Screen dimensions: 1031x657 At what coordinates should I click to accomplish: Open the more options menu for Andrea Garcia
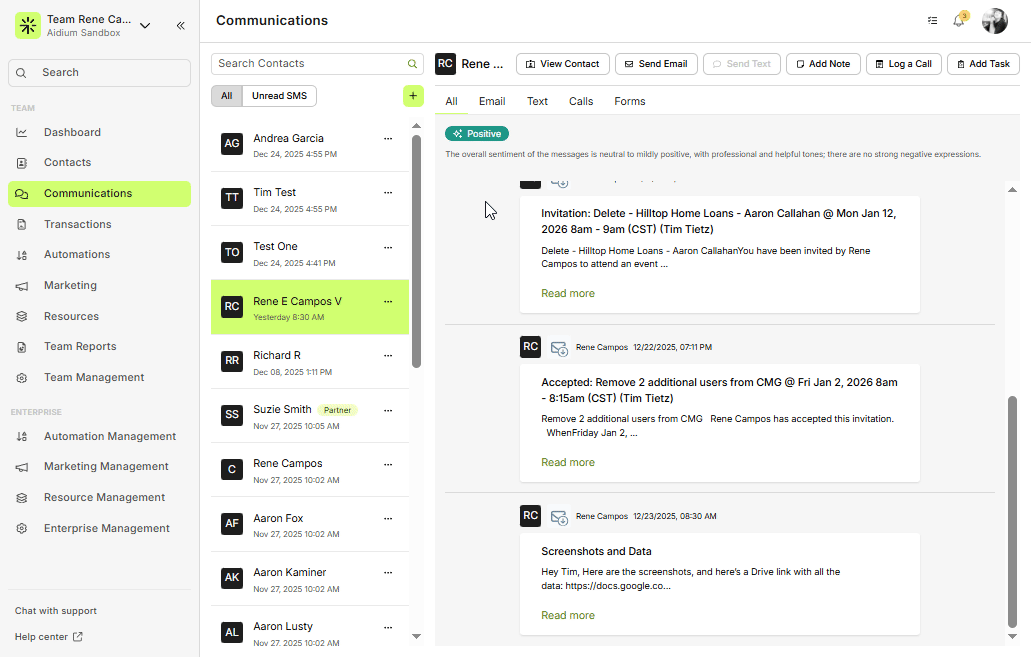[388, 139]
